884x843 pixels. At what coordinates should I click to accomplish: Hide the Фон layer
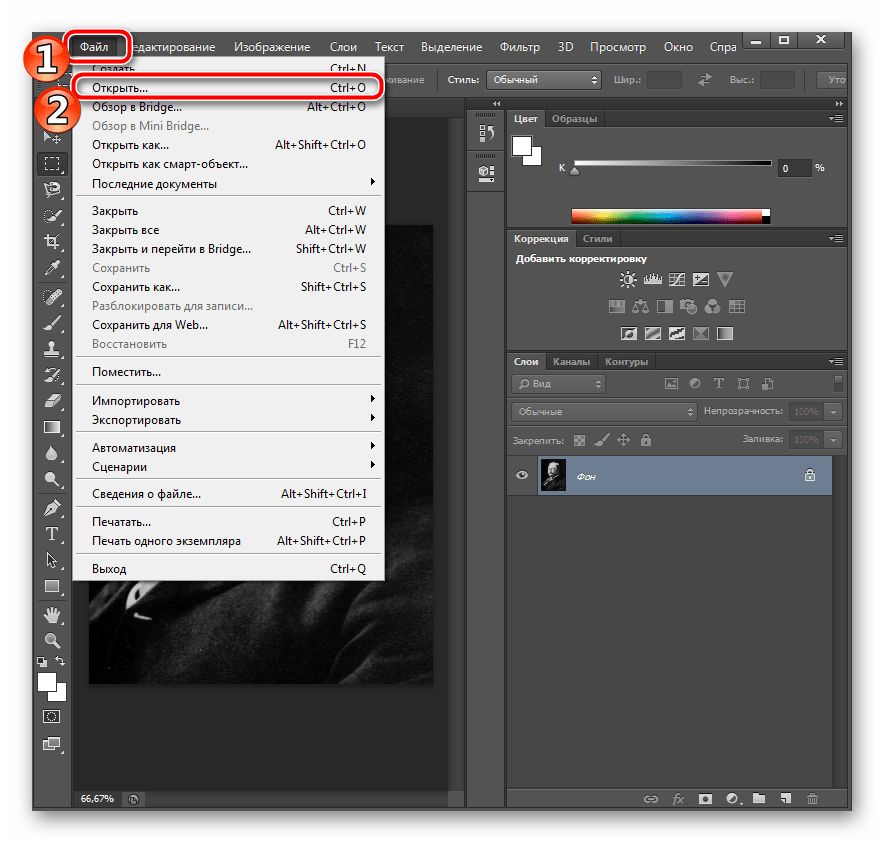click(521, 475)
